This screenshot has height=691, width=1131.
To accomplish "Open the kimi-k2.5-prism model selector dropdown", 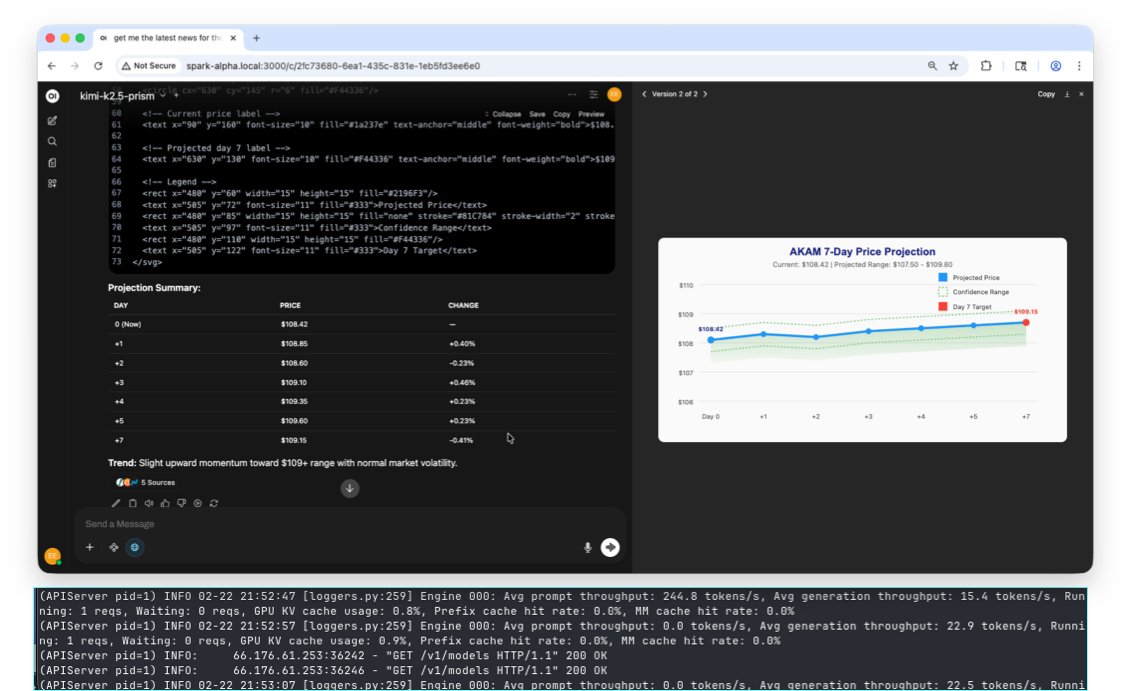I will [x=123, y=95].
